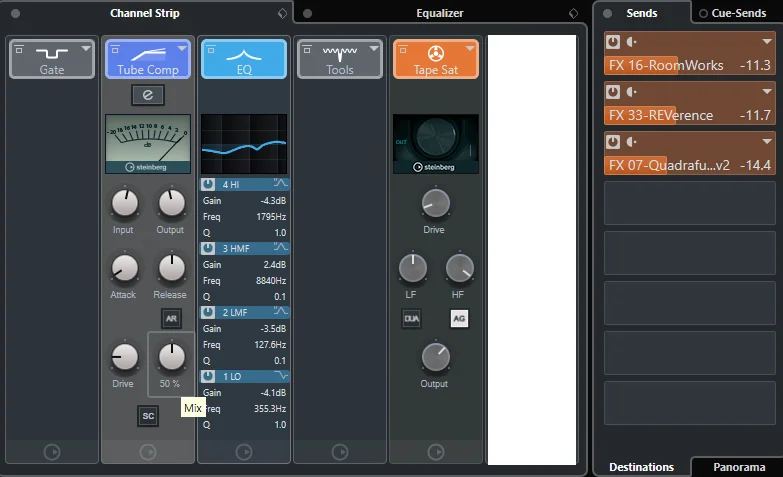This screenshot has width=783, height=477.
Task: Open the Gate module dropdown arrow
Action: point(86,48)
